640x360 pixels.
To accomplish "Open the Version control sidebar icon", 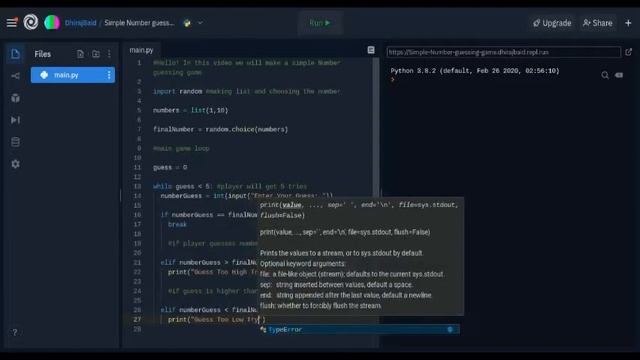I will pos(16,76).
